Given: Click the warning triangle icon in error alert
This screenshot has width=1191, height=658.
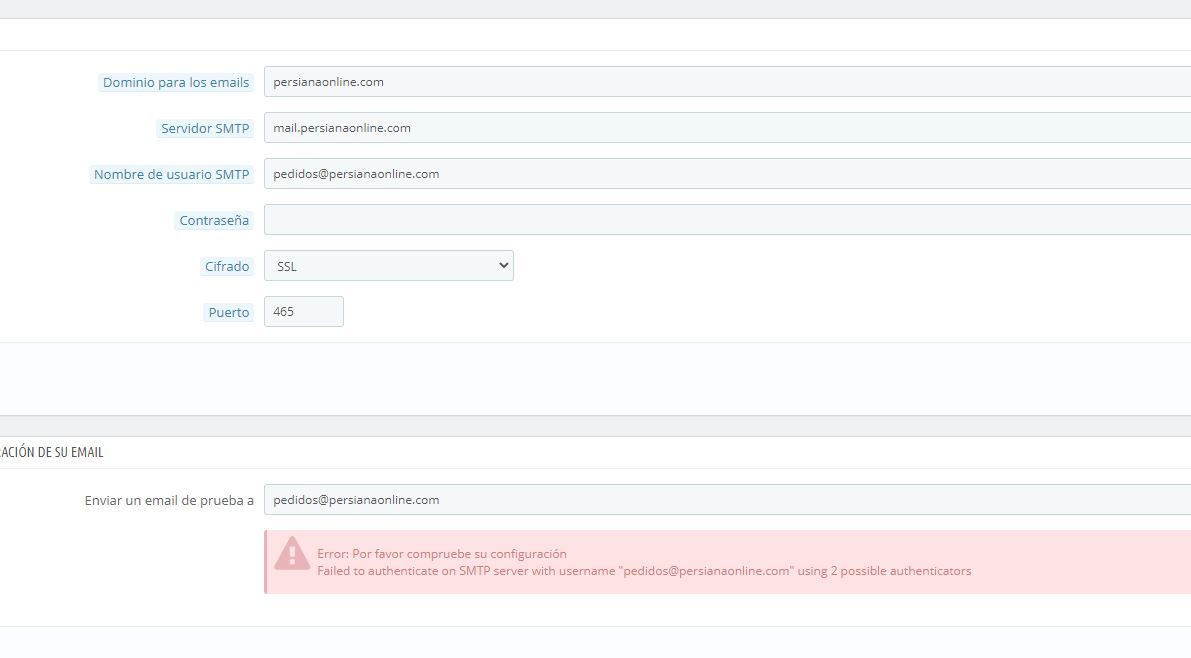Looking at the screenshot, I should (292, 554).
